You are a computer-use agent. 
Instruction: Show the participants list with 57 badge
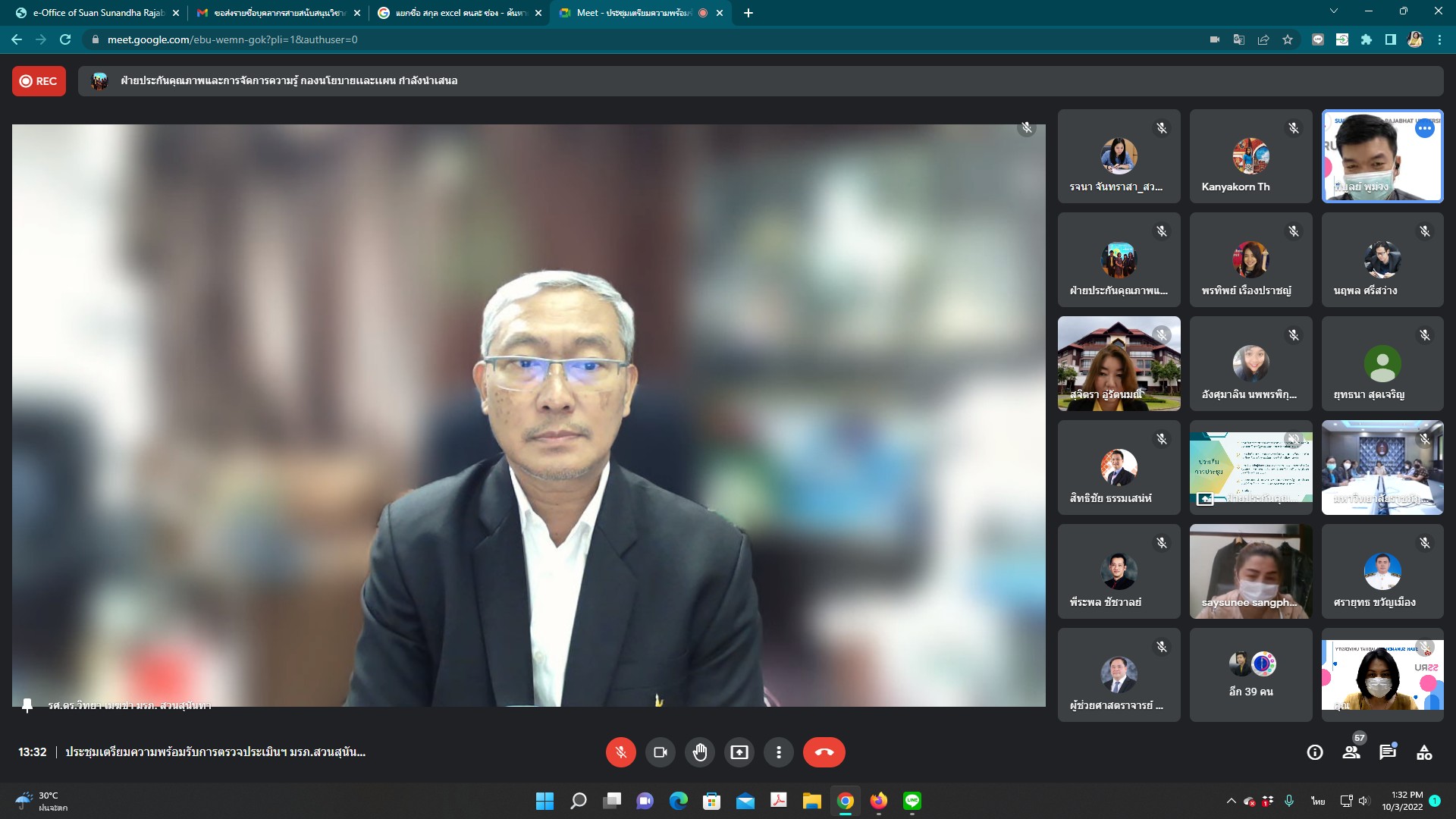1351,752
